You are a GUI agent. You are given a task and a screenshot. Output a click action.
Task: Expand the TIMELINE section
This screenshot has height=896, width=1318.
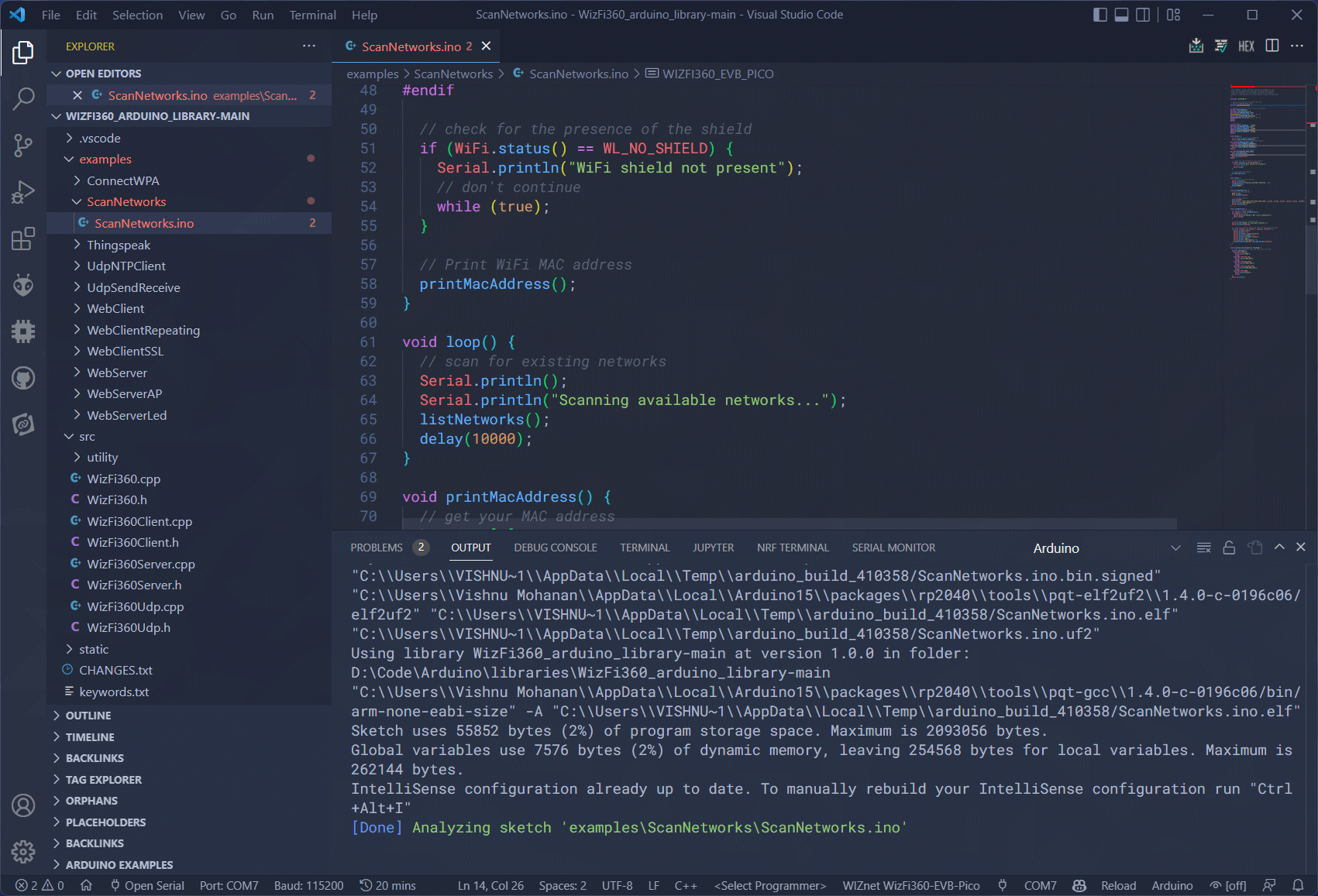[x=189, y=737]
